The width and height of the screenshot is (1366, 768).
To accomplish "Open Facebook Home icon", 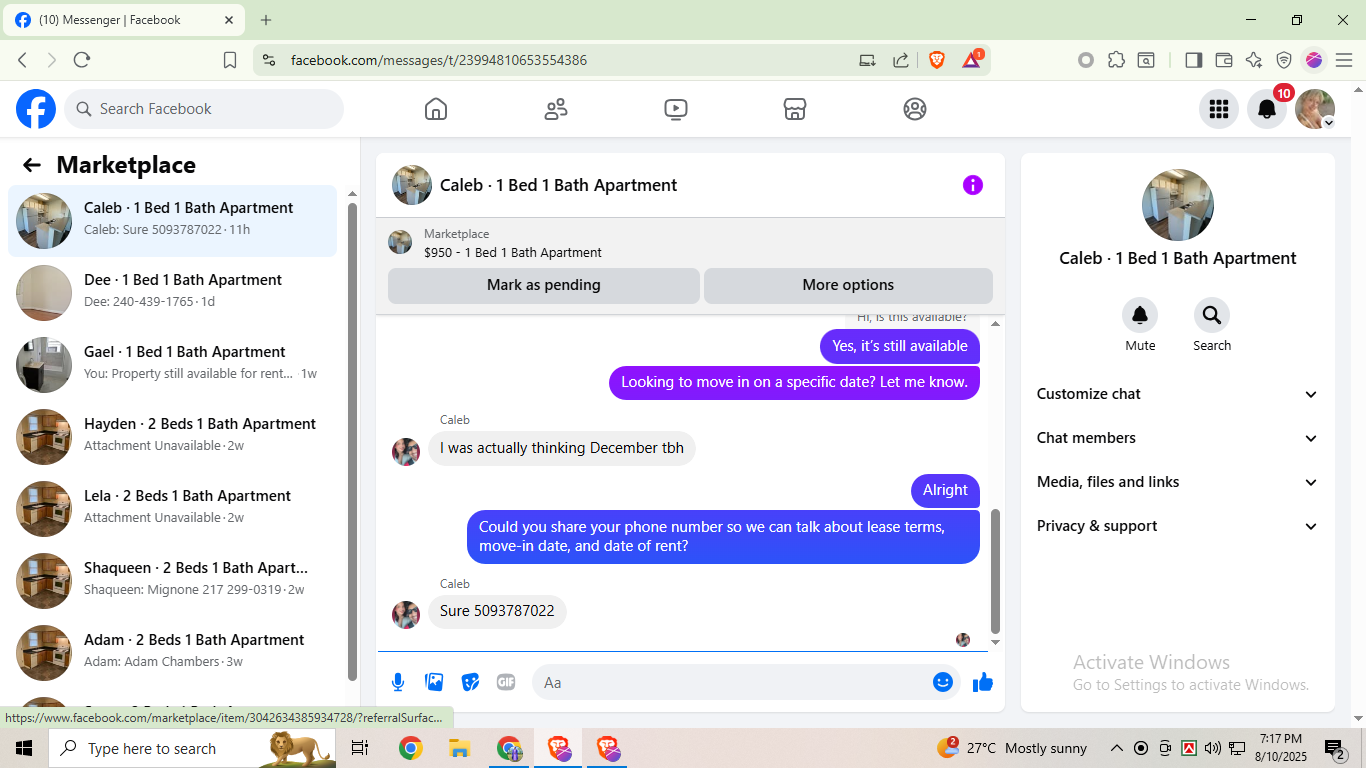I will pos(436,109).
